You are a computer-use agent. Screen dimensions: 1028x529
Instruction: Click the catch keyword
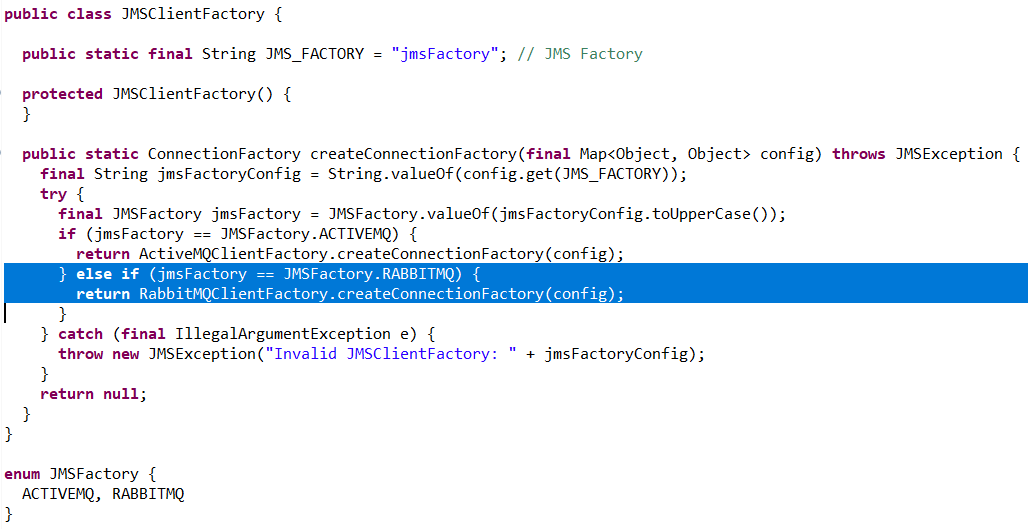pyautogui.click(x=80, y=334)
